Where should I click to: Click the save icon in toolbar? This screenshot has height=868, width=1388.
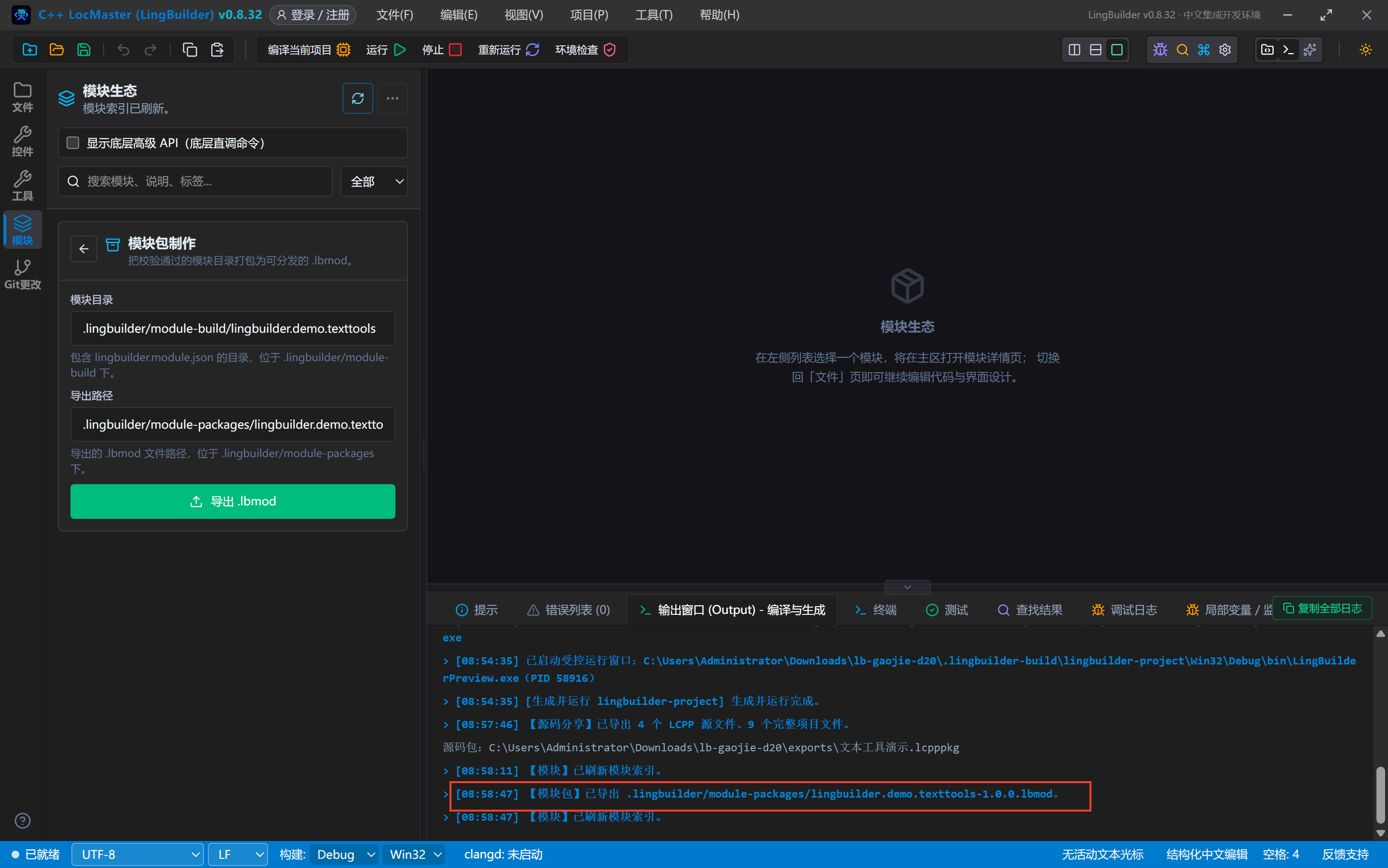(x=84, y=50)
